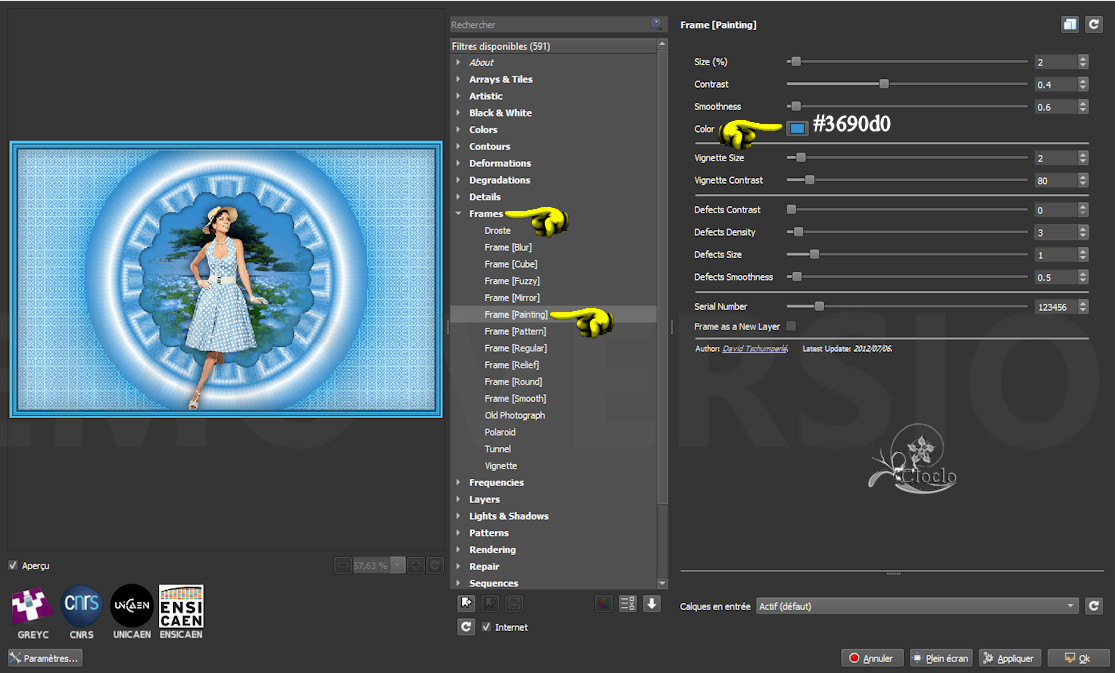Click the circular arrow right of the input layers dropdown

pyautogui.click(x=1093, y=606)
